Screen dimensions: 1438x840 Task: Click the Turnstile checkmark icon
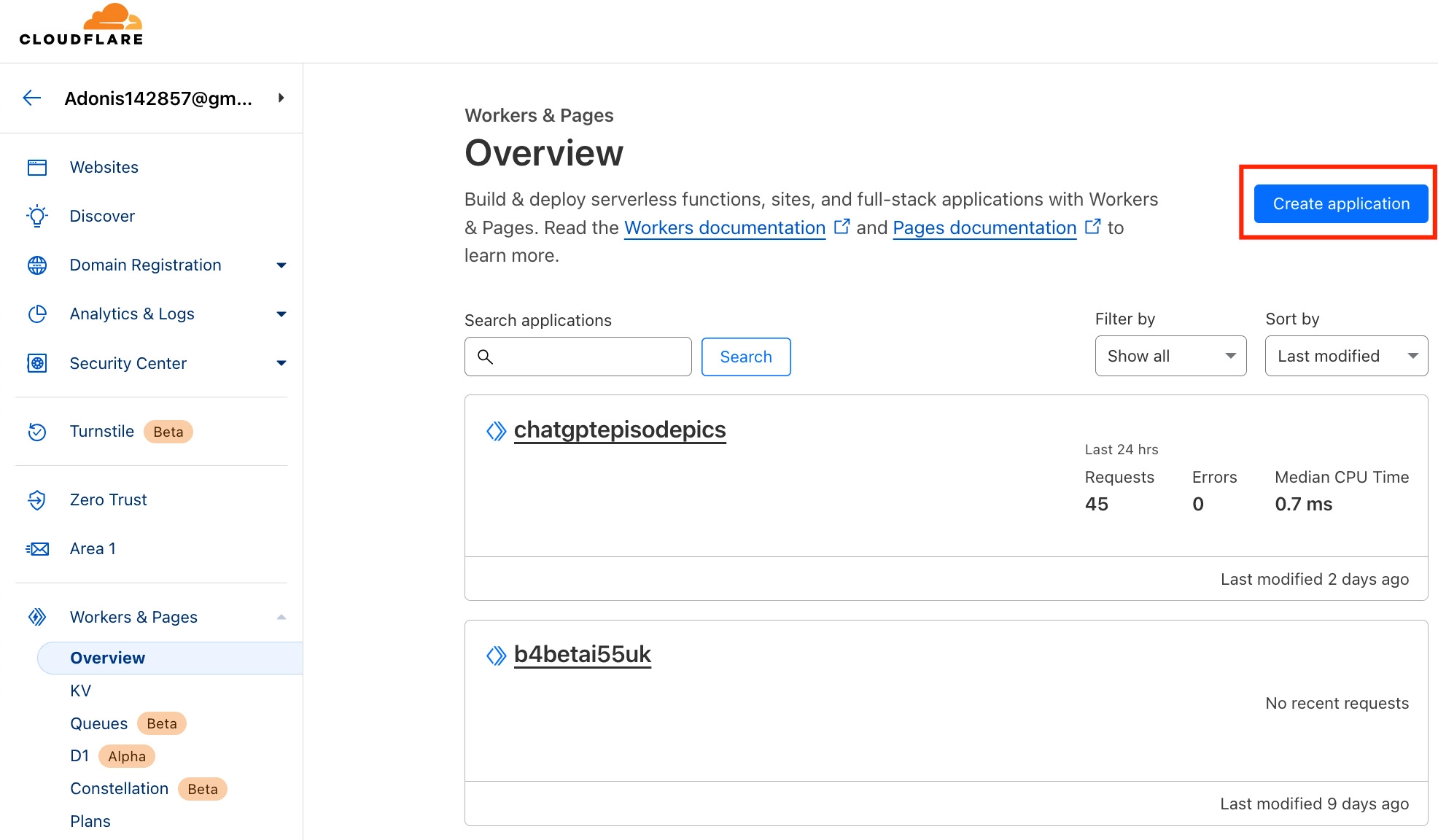pyautogui.click(x=37, y=432)
